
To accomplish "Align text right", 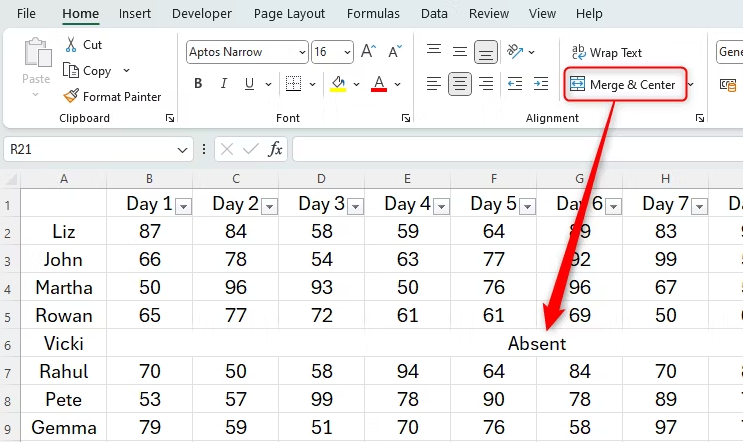I will pyautogui.click(x=486, y=84).
